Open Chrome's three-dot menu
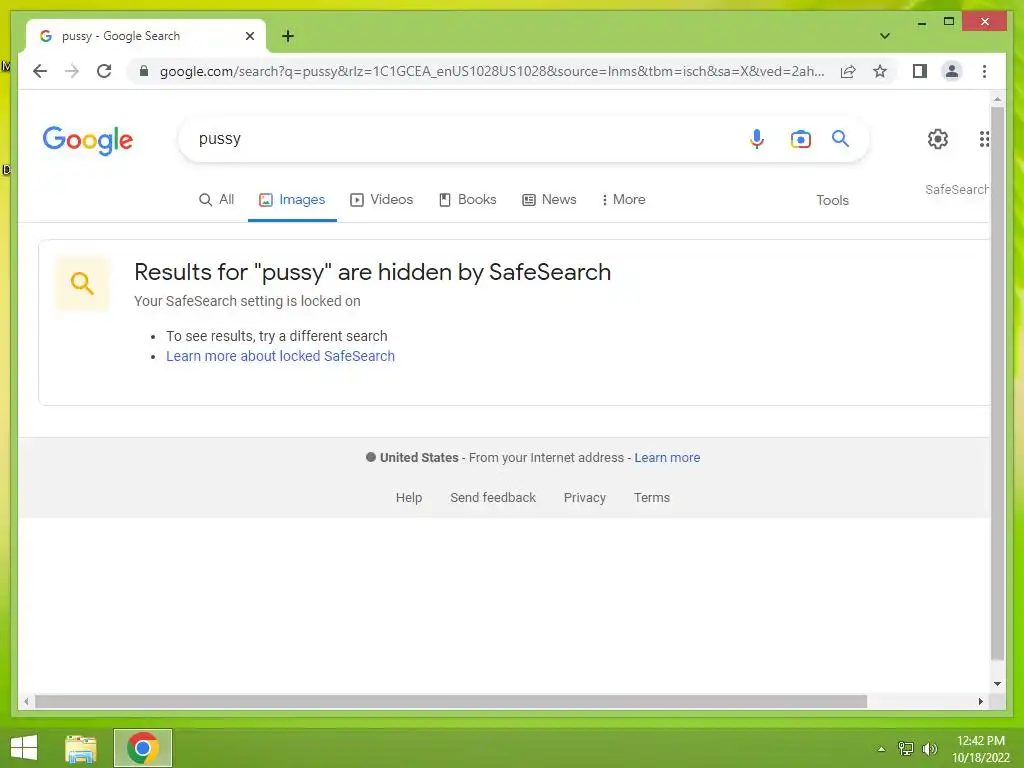 tap(984, 71)
